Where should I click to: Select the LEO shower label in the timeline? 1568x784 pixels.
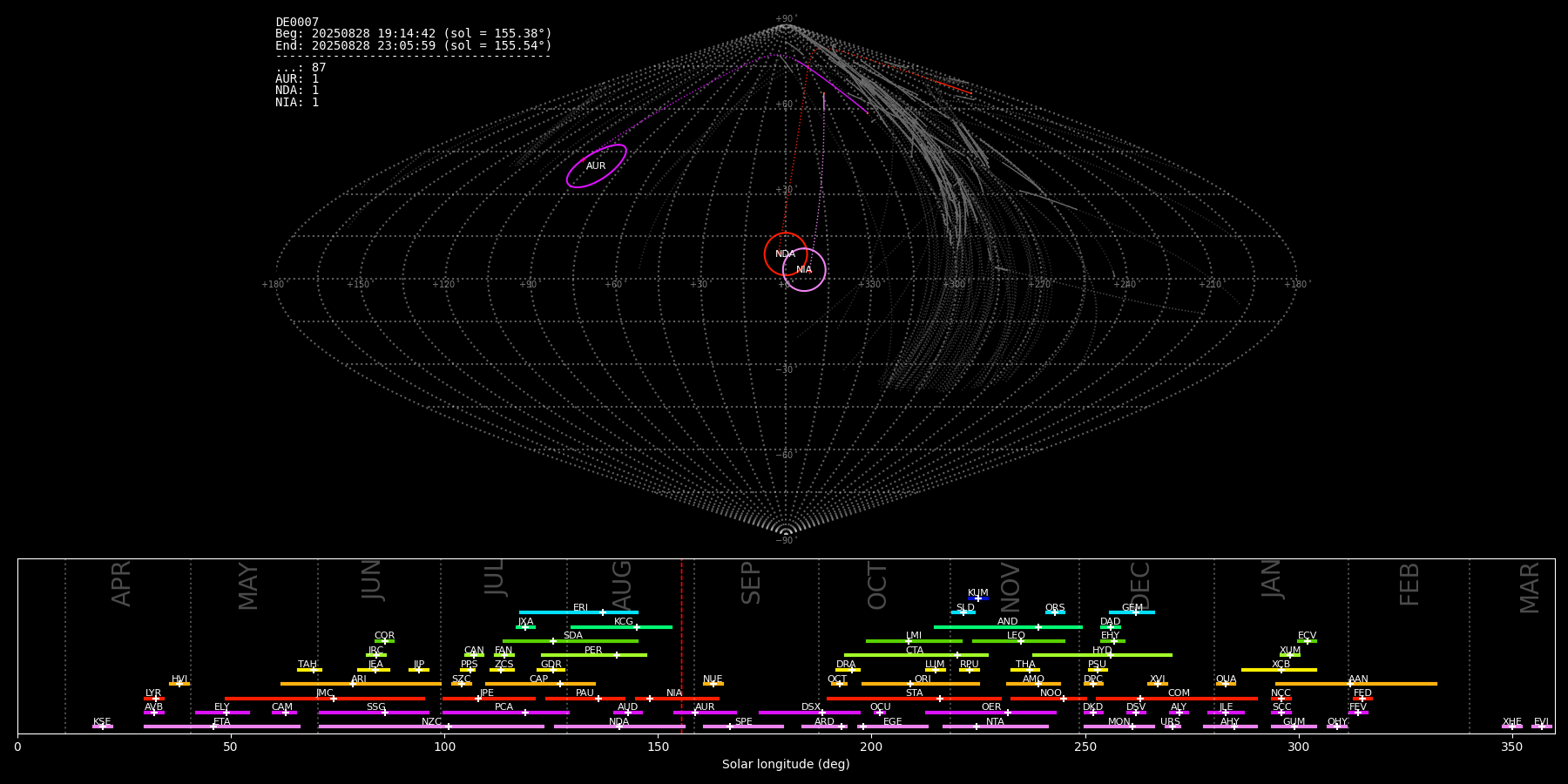pyautogui.click(x=1016, y=635)
